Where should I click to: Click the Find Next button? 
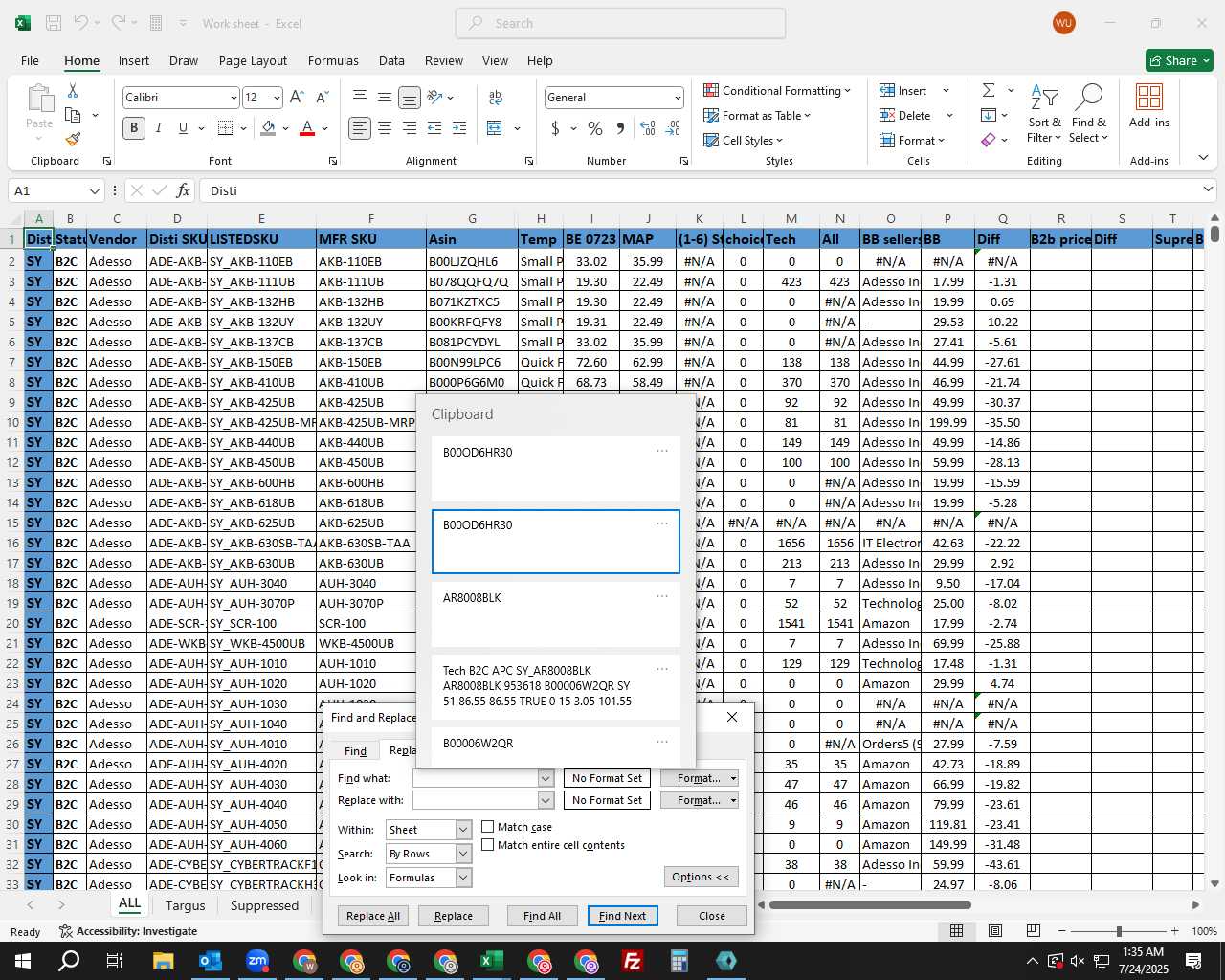pos(623,916)
